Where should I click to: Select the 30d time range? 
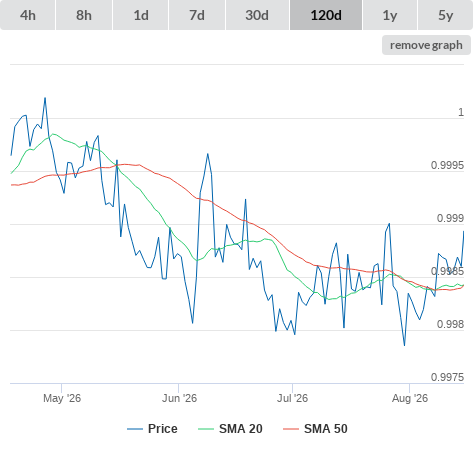[257, 15]
